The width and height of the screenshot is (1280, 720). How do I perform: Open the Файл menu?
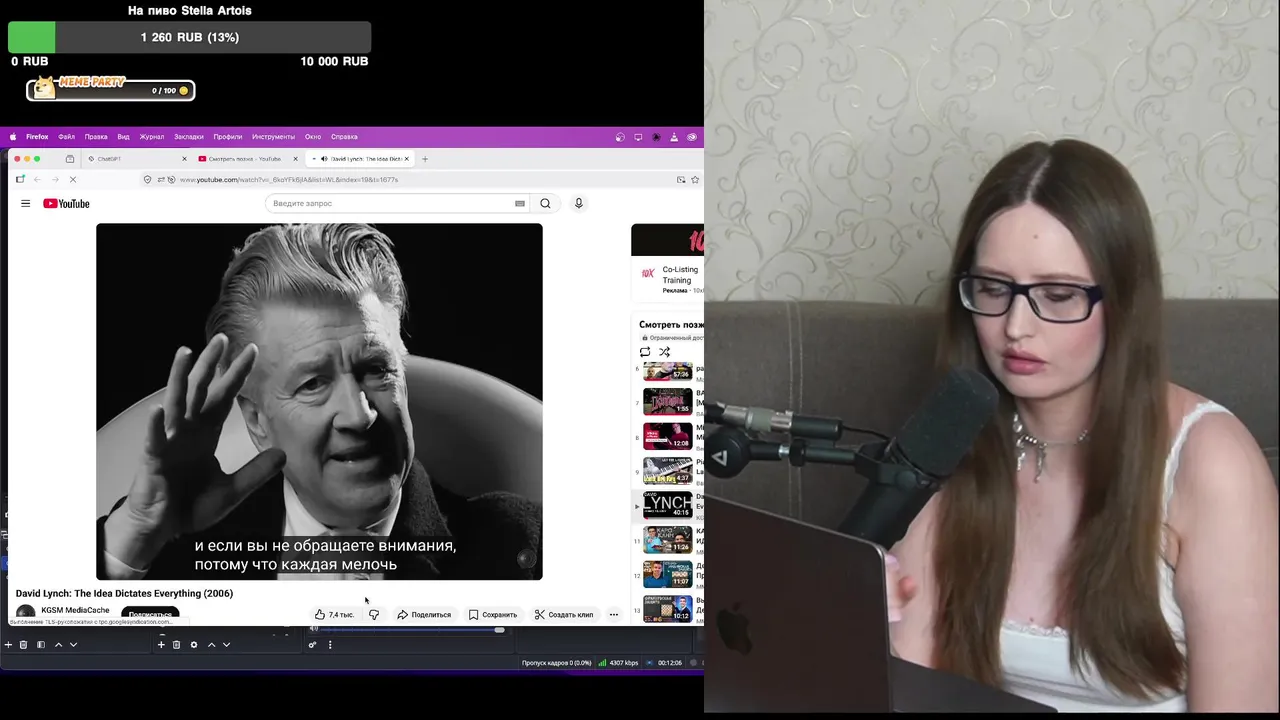tap(66, 137)
